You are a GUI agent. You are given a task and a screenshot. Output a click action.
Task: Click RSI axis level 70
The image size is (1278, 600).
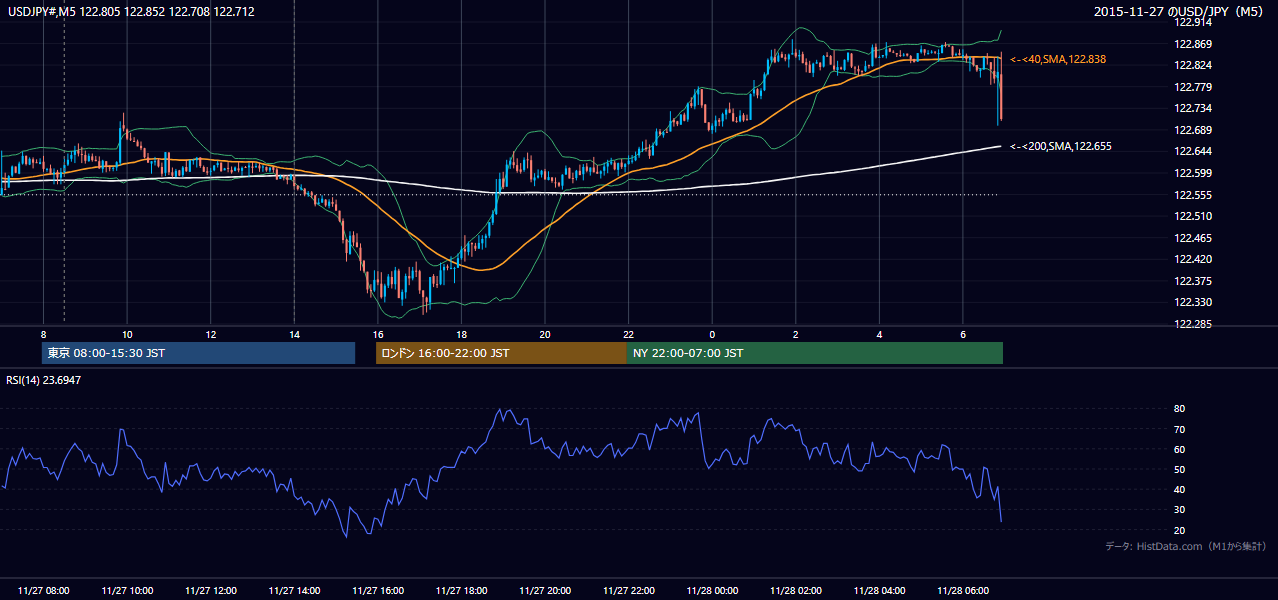(1180, 429)
